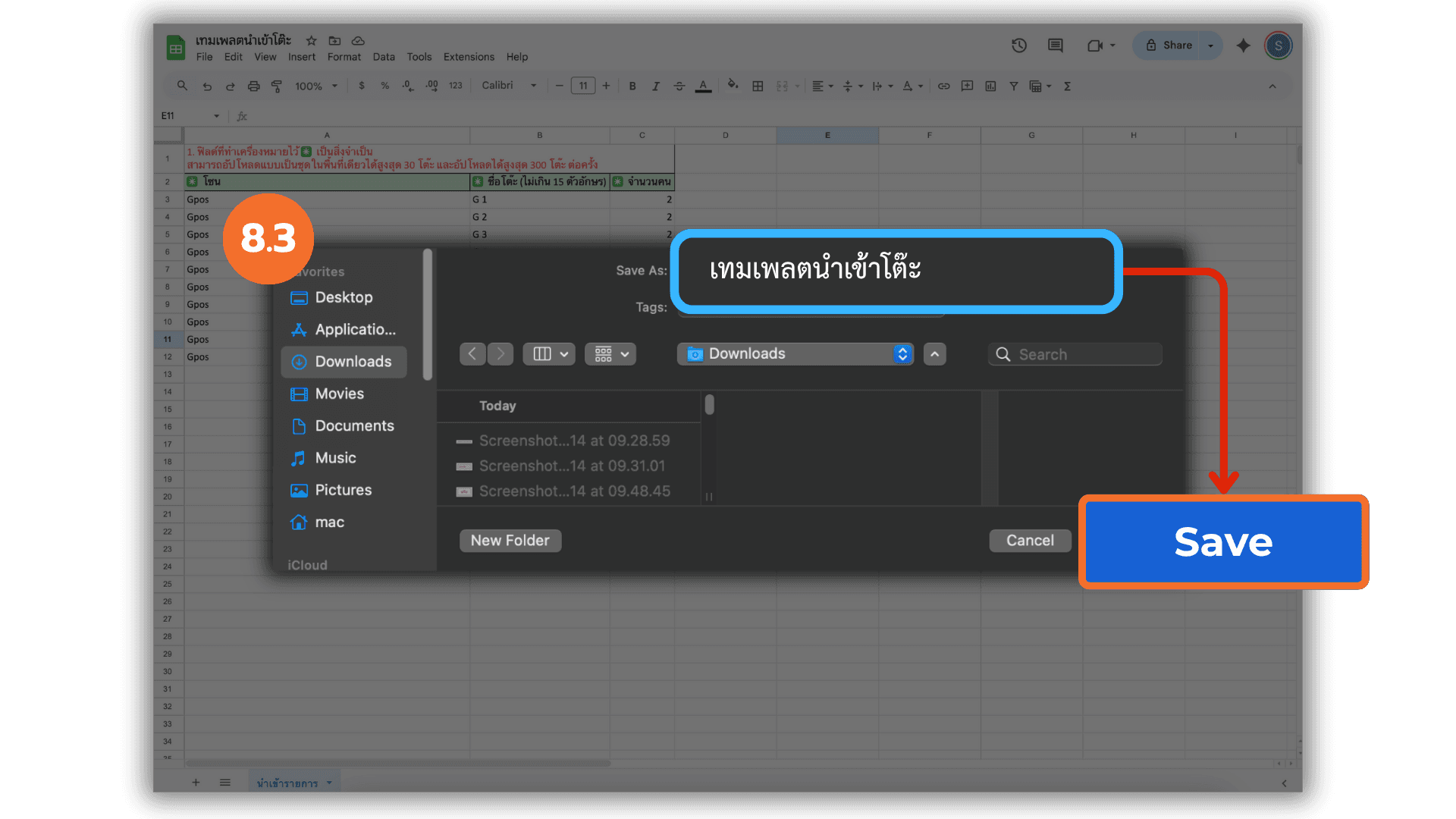Cancel the save dialog

1030,541
